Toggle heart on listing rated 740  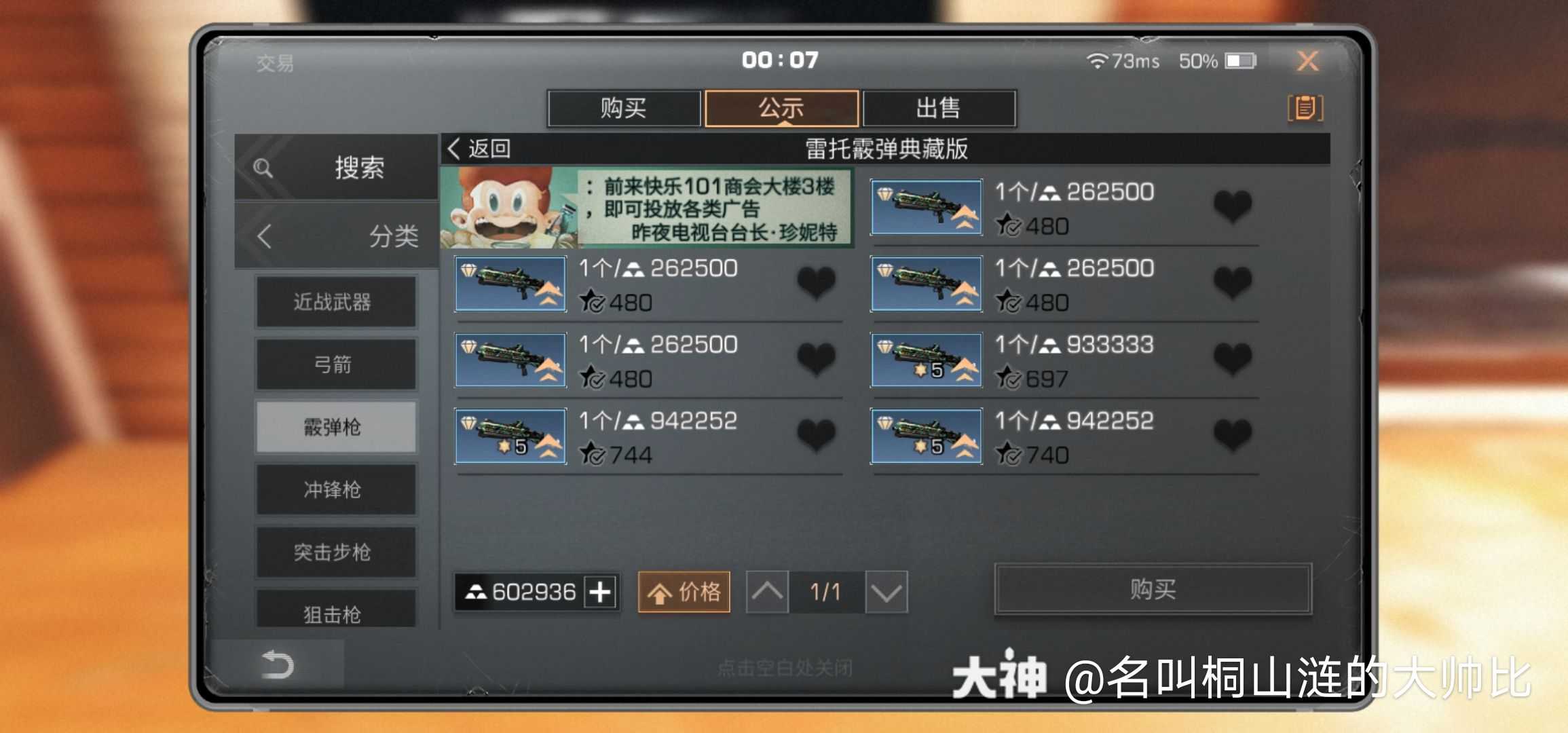[1233, 436]
